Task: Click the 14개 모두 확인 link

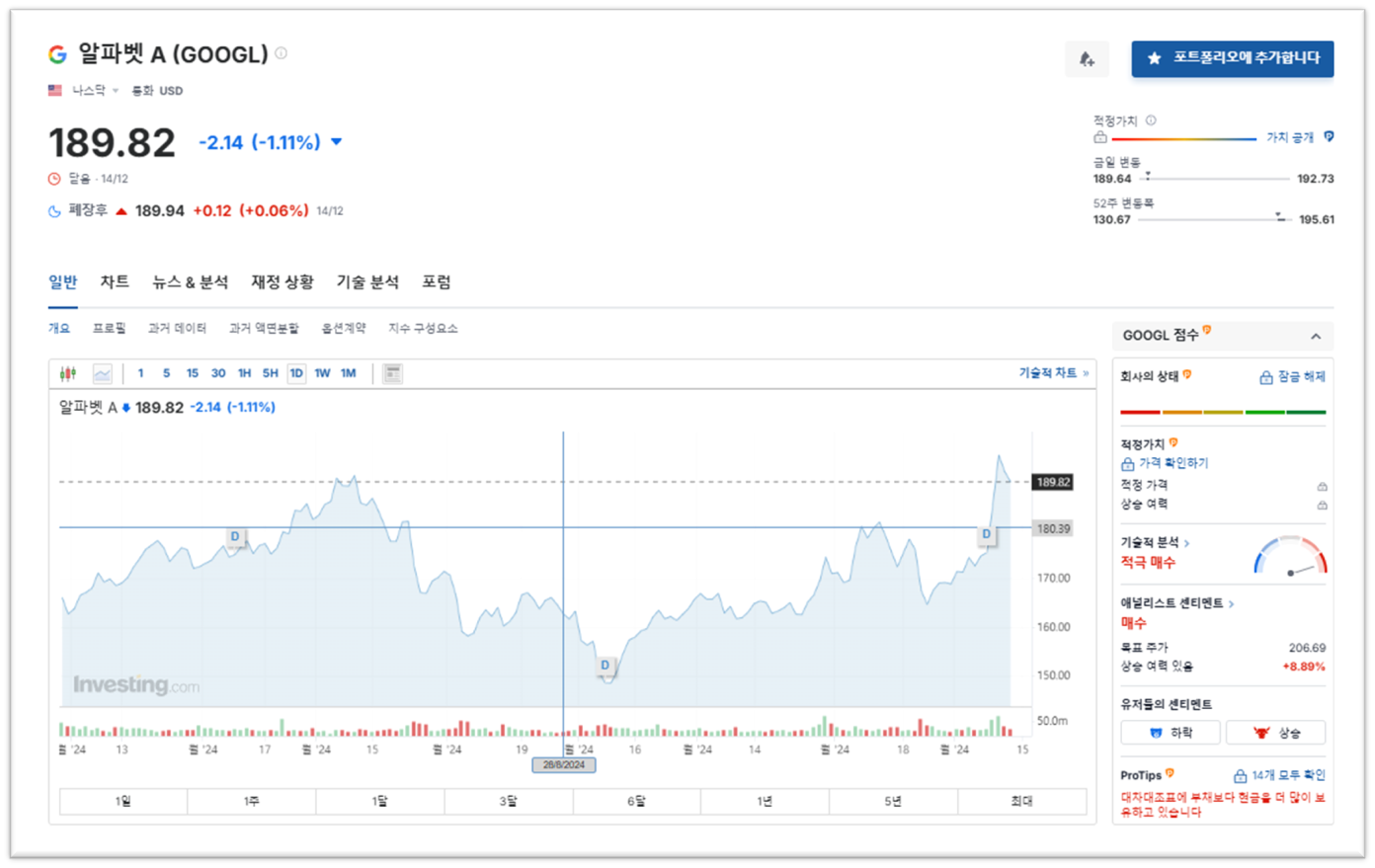Action: (1288, 776)
